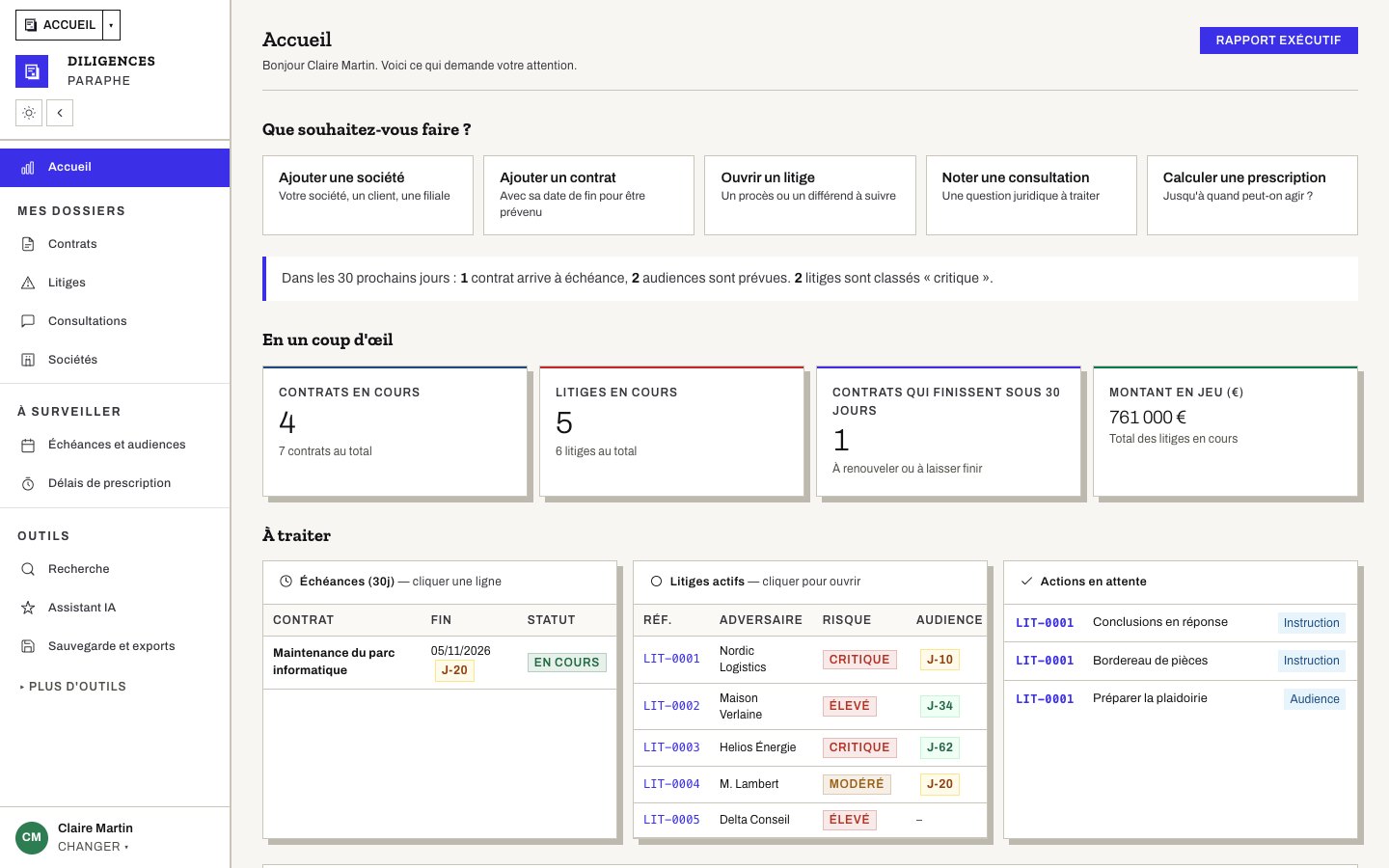
Task: Click the J-34 audience badge
Action: 940,706
